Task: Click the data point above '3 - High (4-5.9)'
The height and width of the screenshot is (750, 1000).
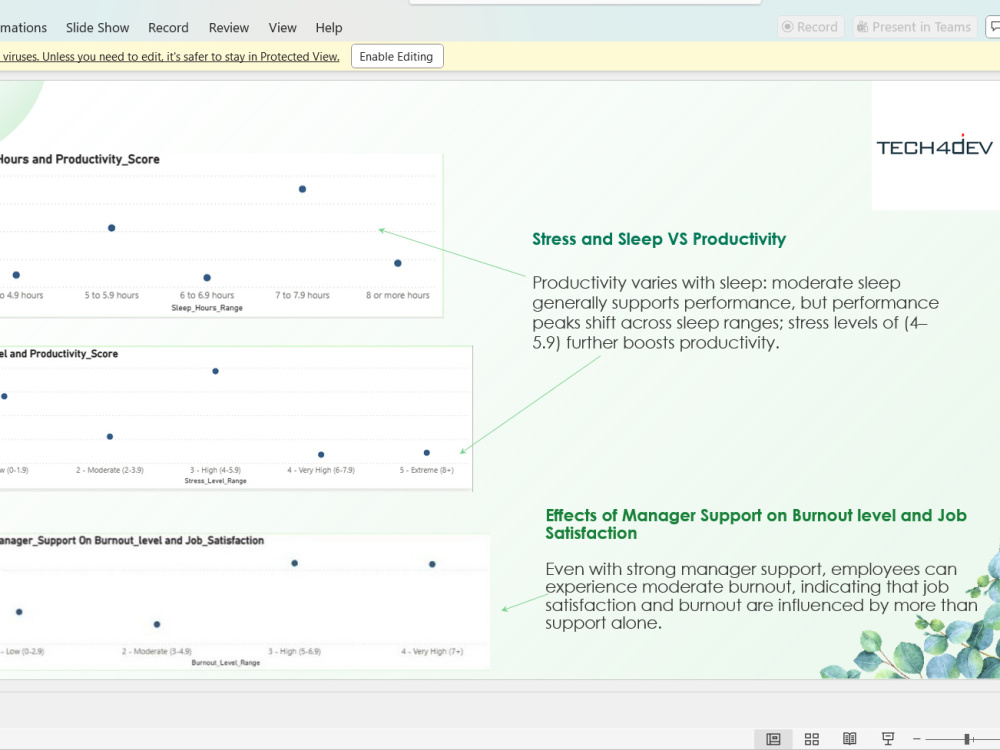Action: (x=216, y=371)
